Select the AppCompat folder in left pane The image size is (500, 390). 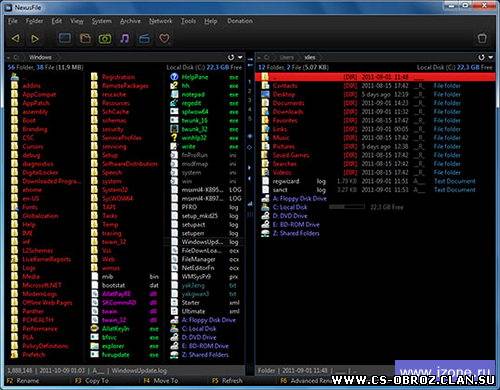39,94
